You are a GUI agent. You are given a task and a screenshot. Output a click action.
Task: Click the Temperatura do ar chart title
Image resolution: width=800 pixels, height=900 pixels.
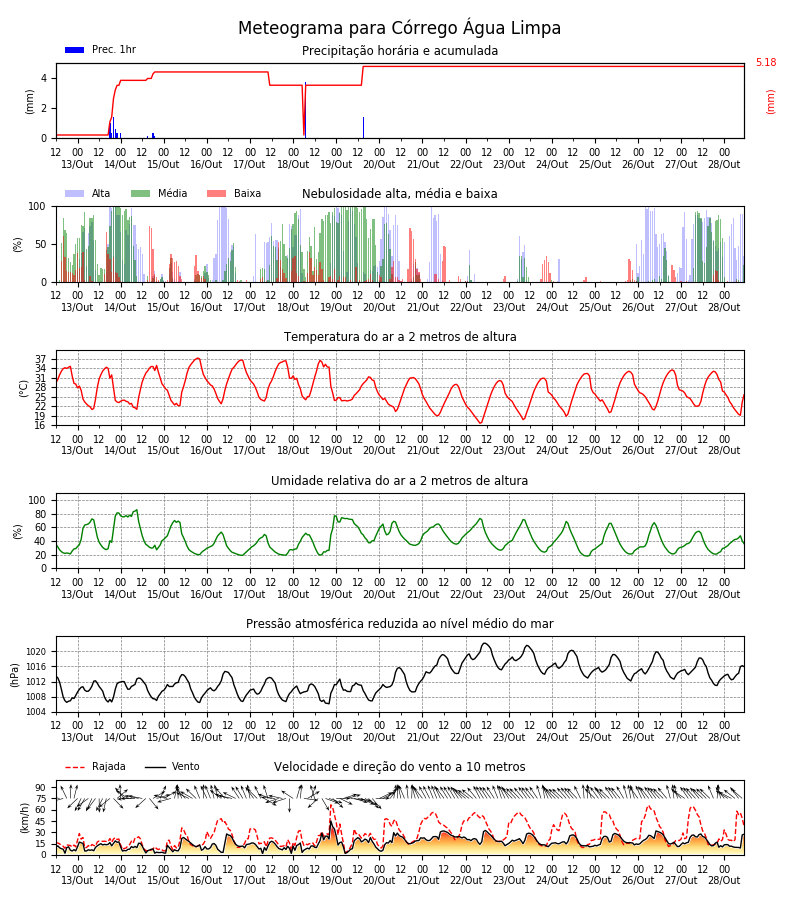[400, 337]
